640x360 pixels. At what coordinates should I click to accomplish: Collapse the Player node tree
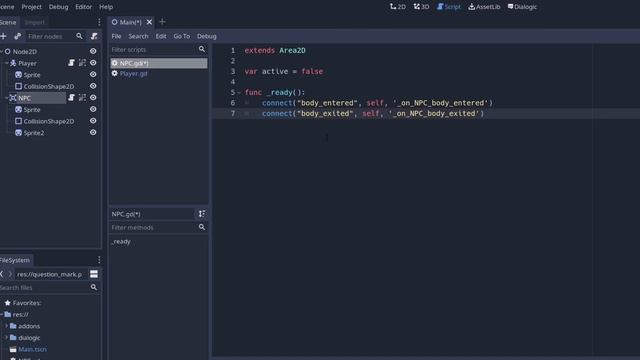[6, 63]
